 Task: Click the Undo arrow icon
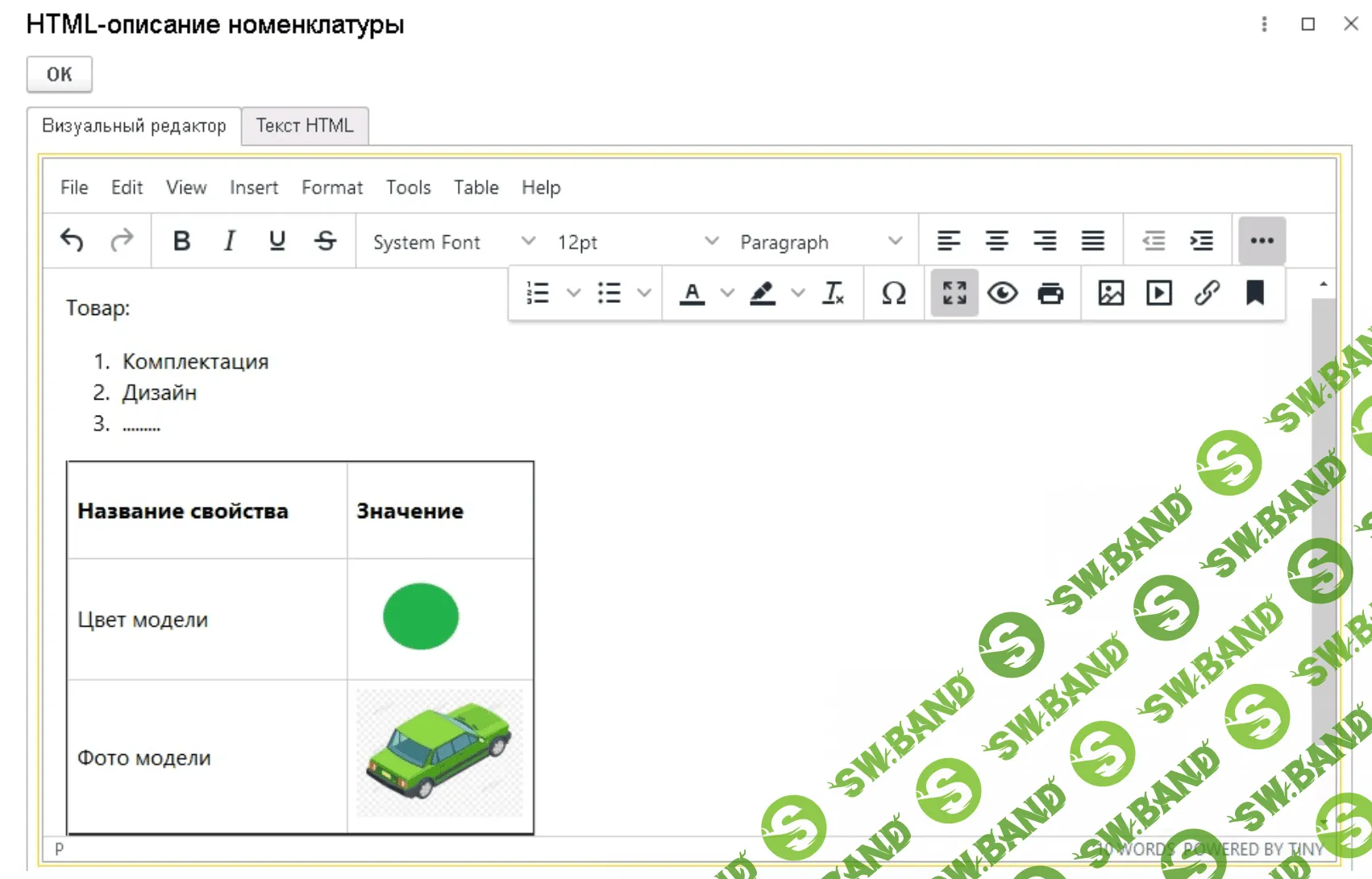coord(72,241)
